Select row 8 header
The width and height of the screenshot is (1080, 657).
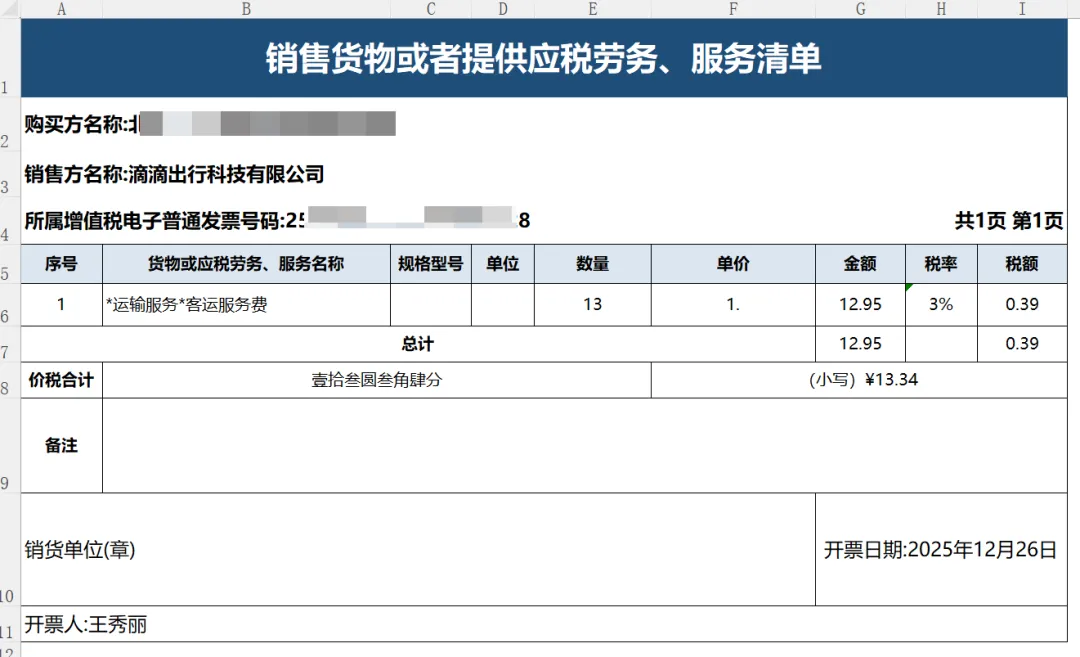[x=10, y=380]
